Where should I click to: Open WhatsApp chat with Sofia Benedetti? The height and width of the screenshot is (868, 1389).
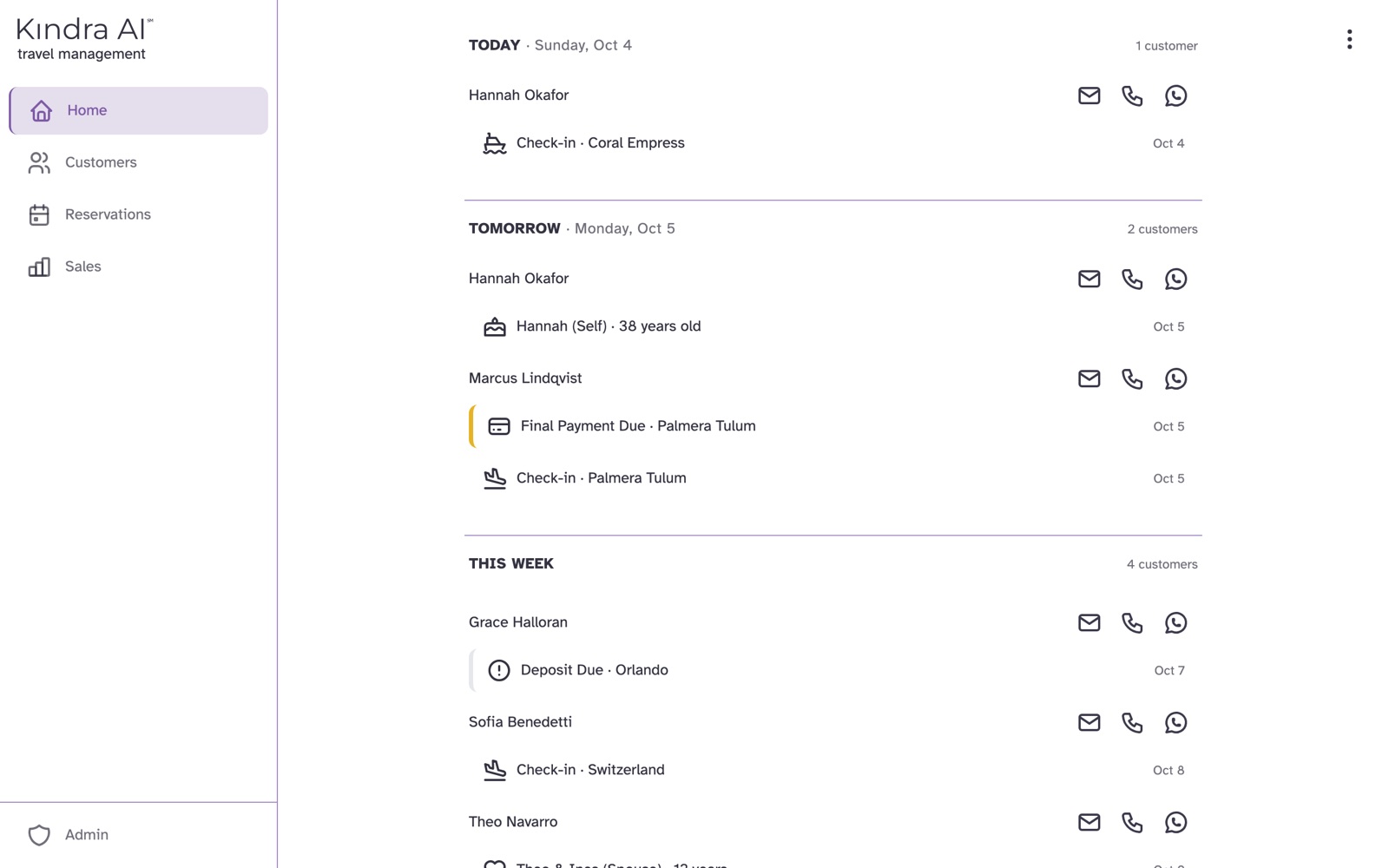pos(1175,722)
